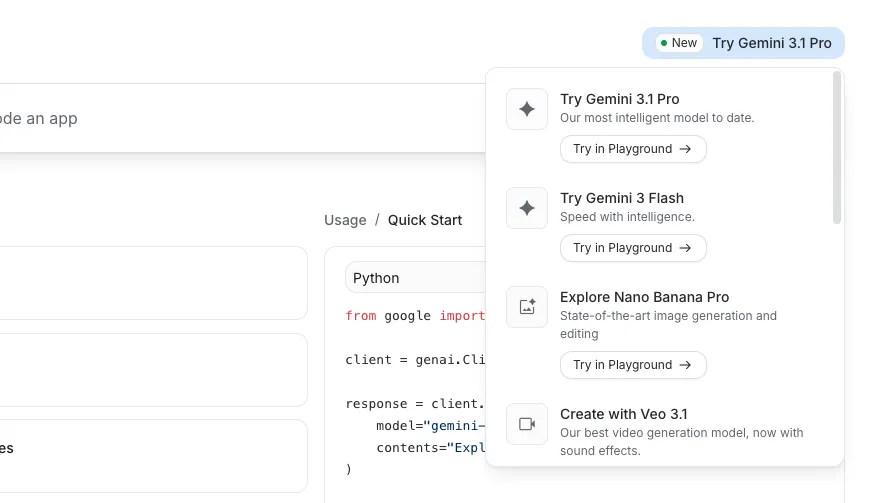Choose Create with Veo 3.1 heading
Image resolution: width=875 pixels, height=503 pixels.
tap(623, 414)
